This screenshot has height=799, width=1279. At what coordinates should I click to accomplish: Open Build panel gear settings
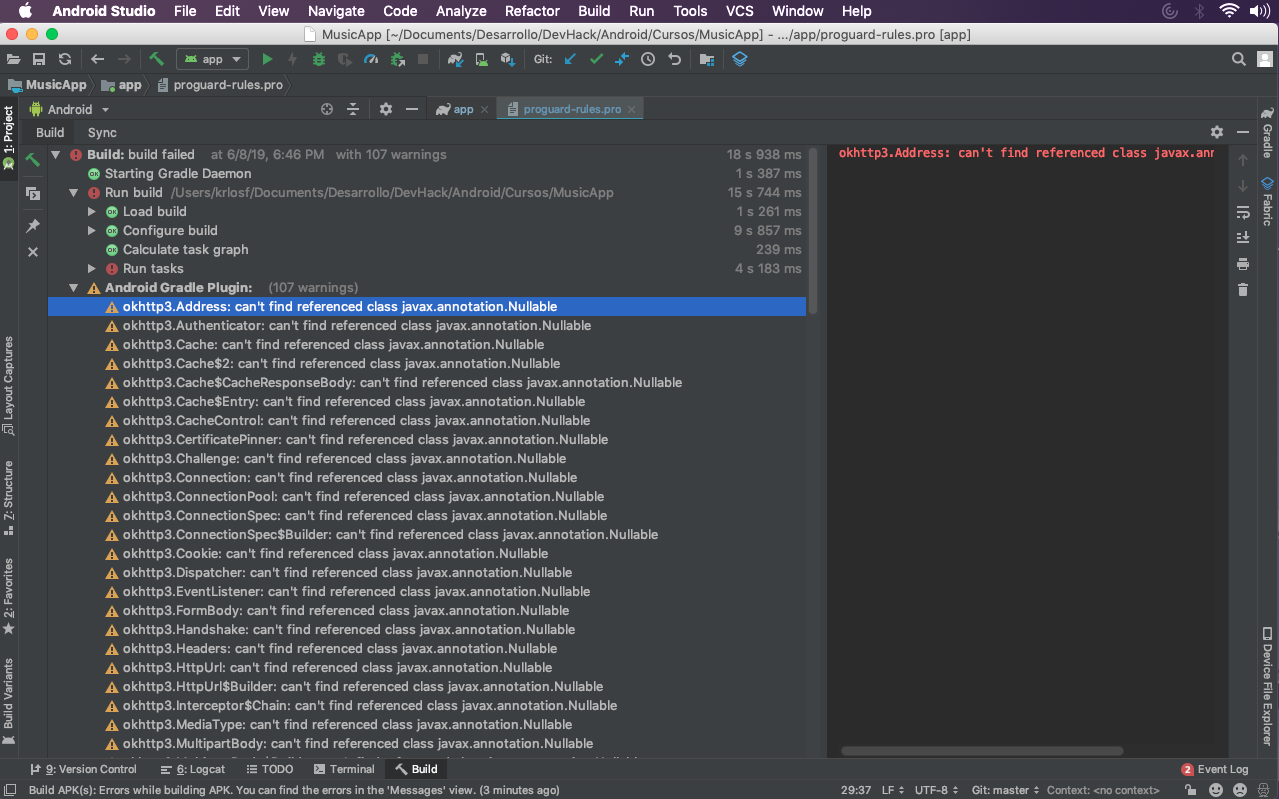(x=1217, y=132)
